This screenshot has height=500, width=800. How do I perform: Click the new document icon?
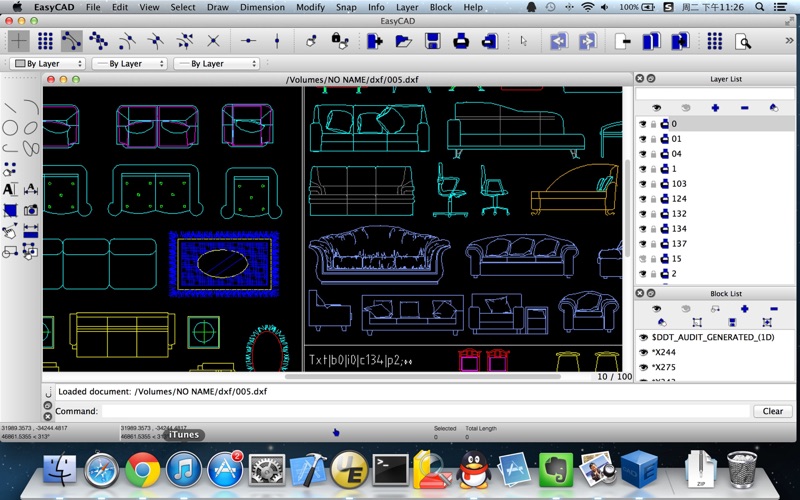(x=375, y=41)
